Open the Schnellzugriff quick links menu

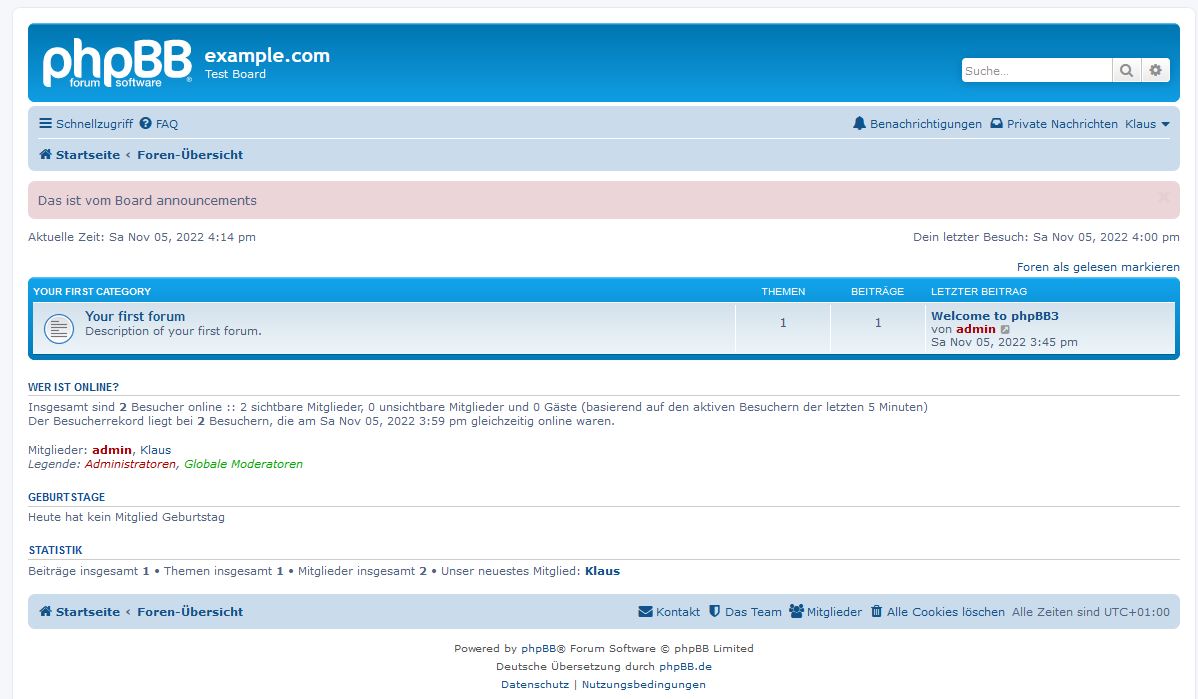pyautogui.click(x=86, y=124)
